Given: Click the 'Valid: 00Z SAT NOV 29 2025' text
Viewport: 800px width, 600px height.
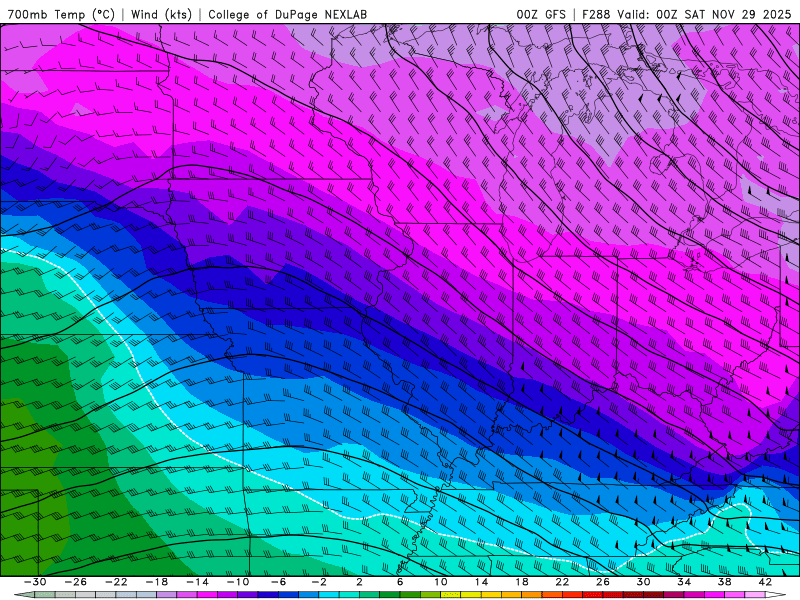Looking at the screenshot, I should [x=707, y=14].
